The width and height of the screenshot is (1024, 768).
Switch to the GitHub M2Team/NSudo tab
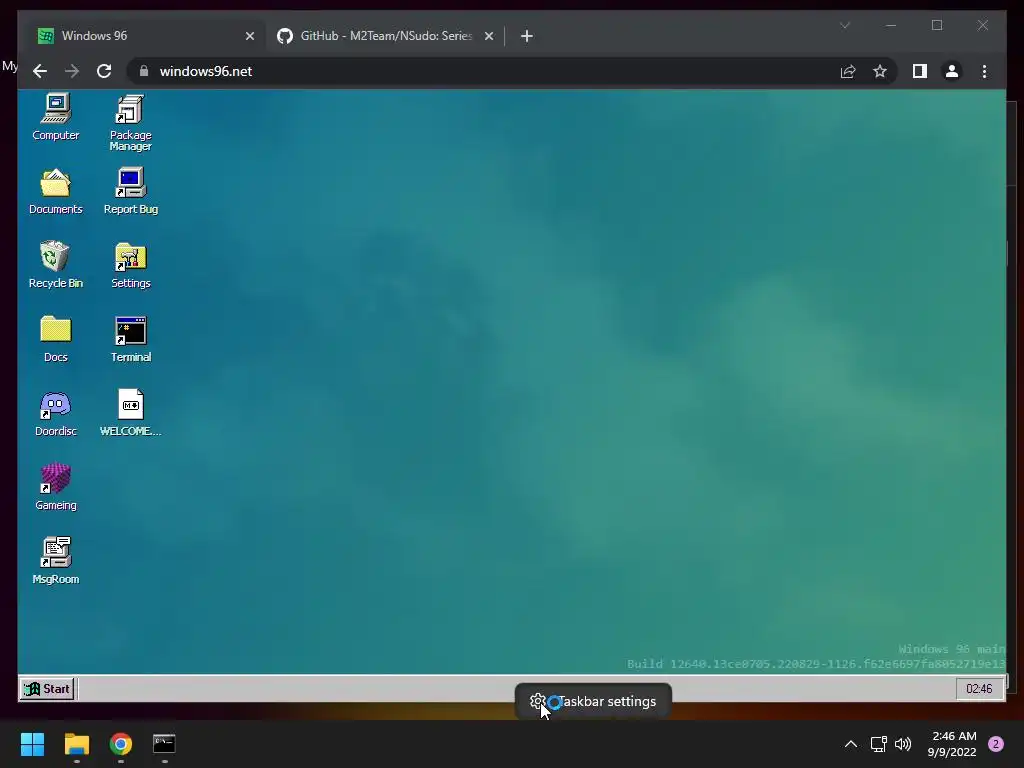[385, 36]
